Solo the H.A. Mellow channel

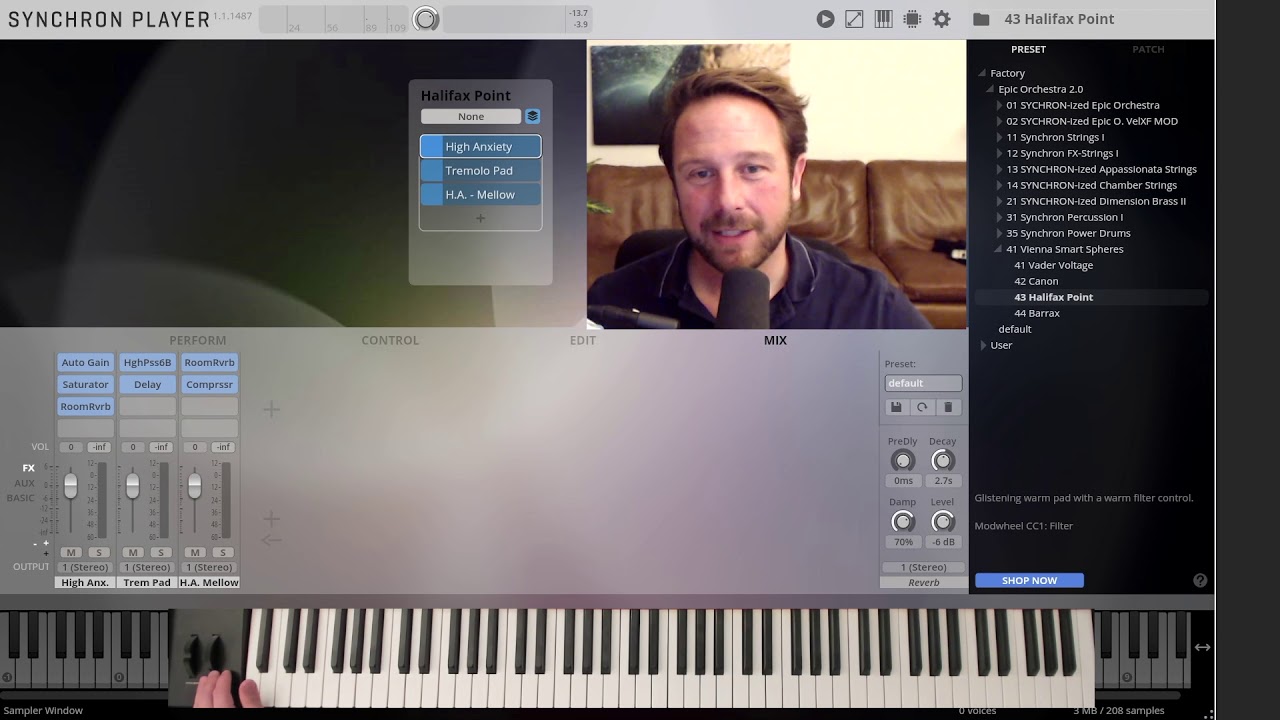click(222, 552)
